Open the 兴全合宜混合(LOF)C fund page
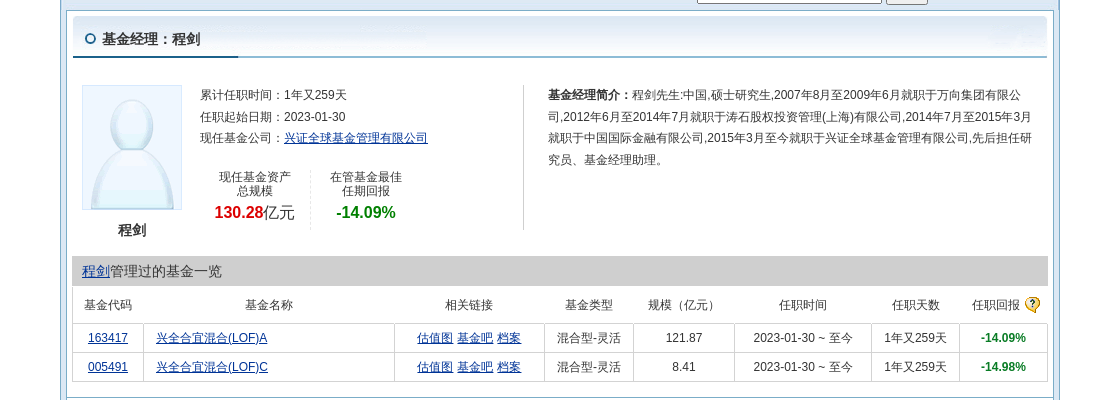Viewport: 1120px width, 400px height. tap(211, 367)
